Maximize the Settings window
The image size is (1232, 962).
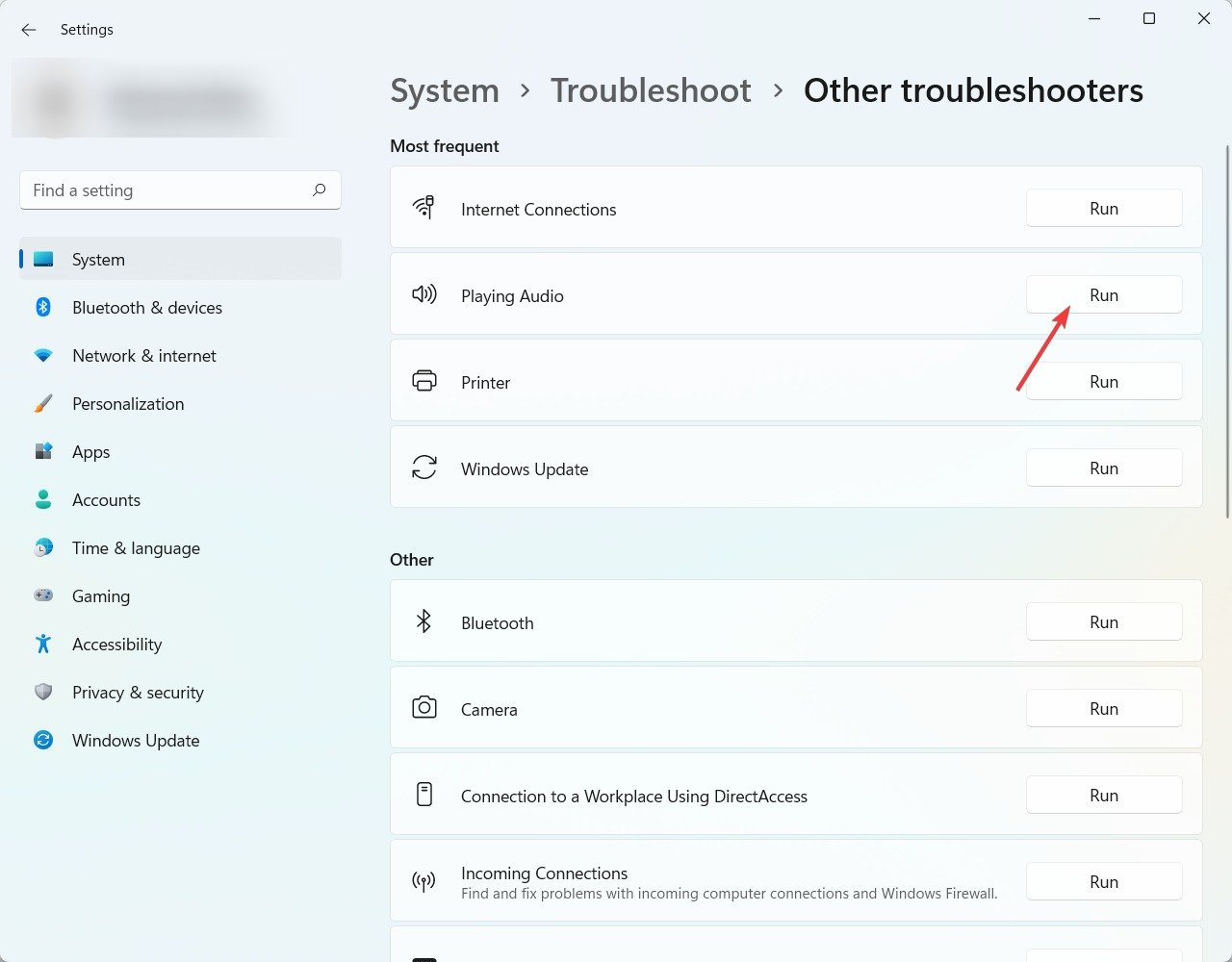pos(1148,18)
